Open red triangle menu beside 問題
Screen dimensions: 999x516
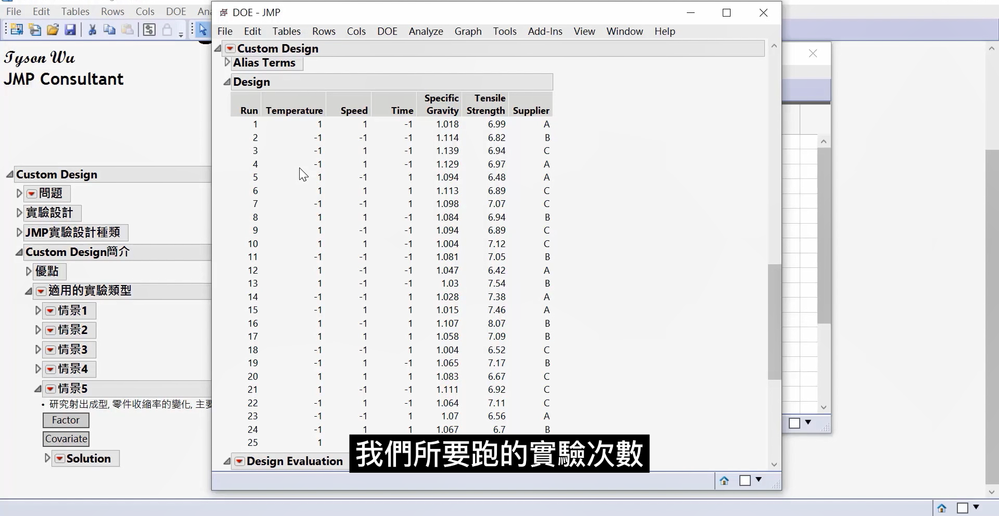[x=32, y=194]
